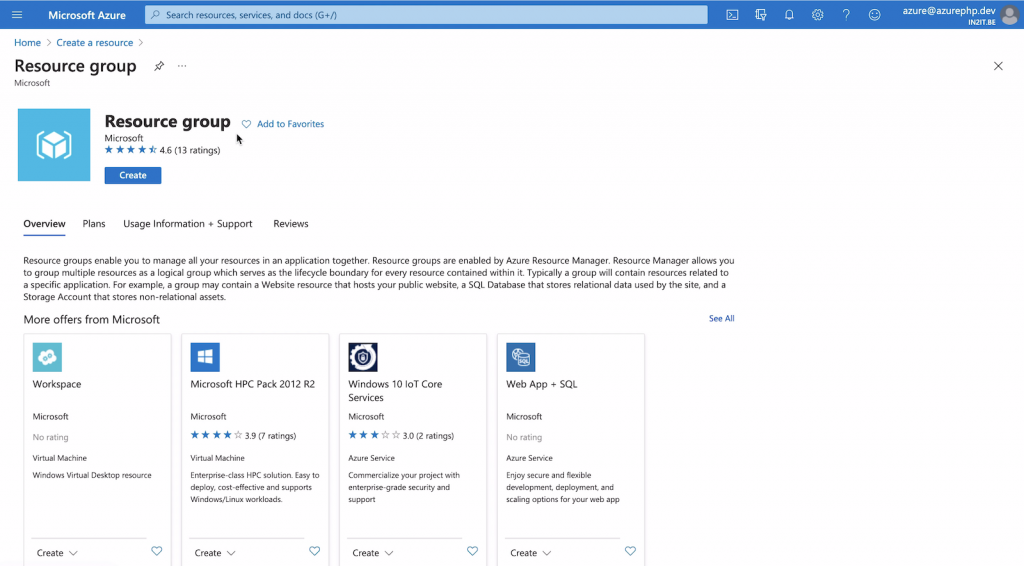Click the large Resource group cube icon

click(54, 145)
